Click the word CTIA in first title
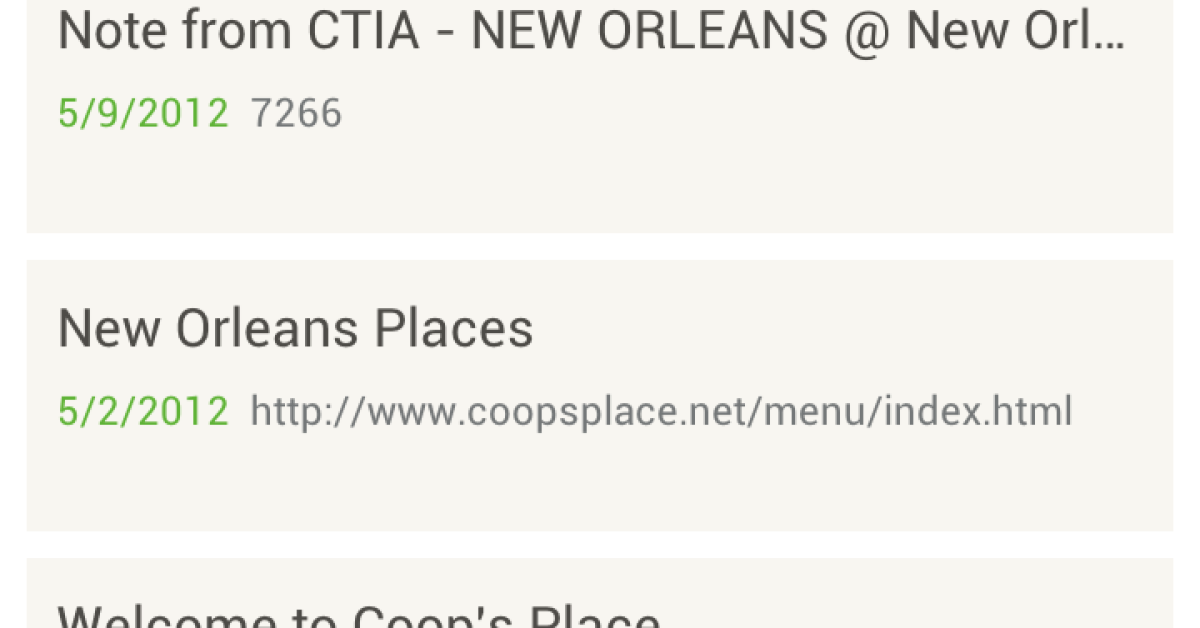1200x628 pixels. pos(363,32)
